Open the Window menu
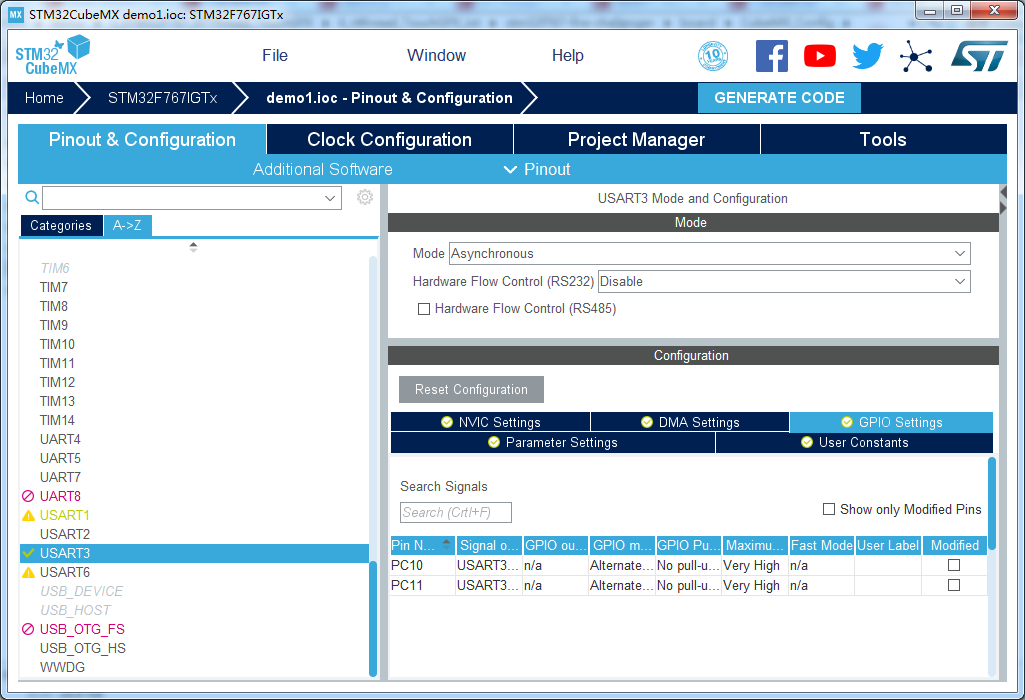Screen dimensions: 1025x700 pyautogui.click(x=436, y=56)
